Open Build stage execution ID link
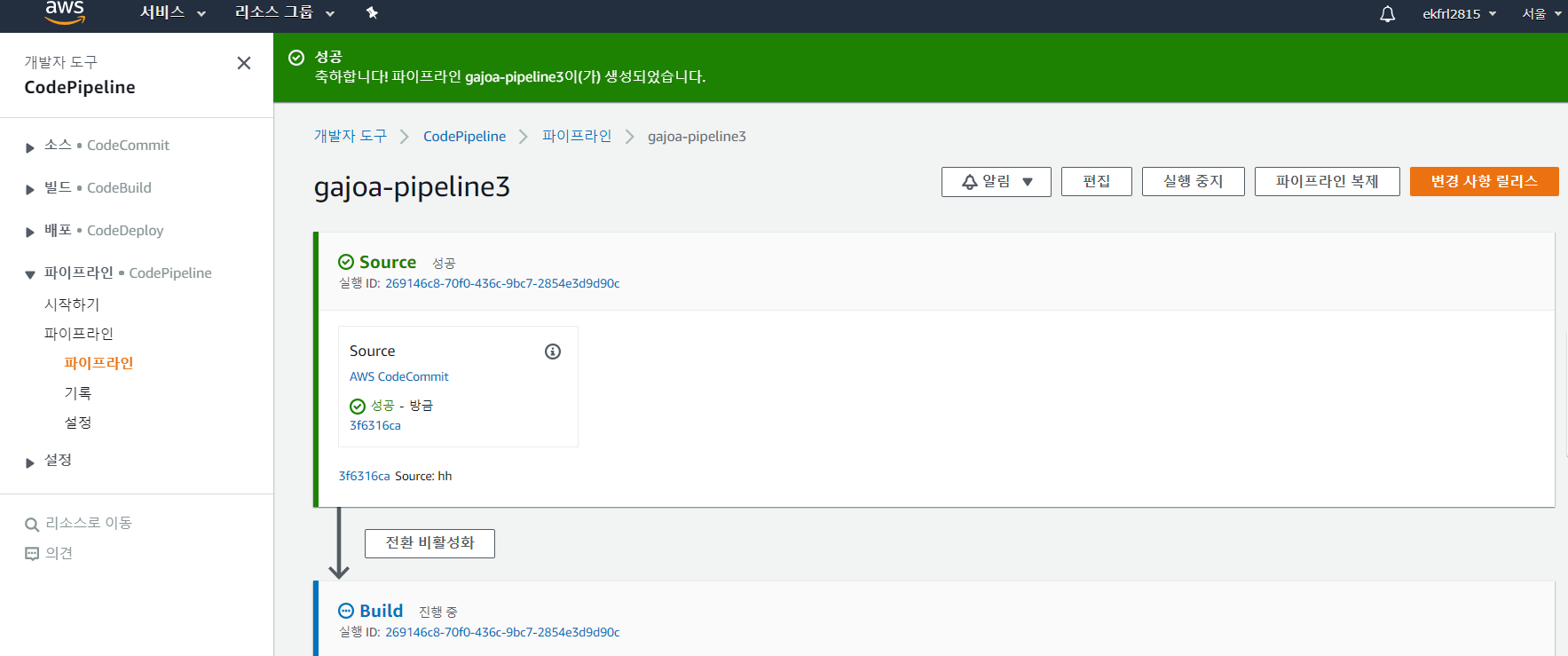This screenshot has width=1568, height=656. (x=502, y=632)
